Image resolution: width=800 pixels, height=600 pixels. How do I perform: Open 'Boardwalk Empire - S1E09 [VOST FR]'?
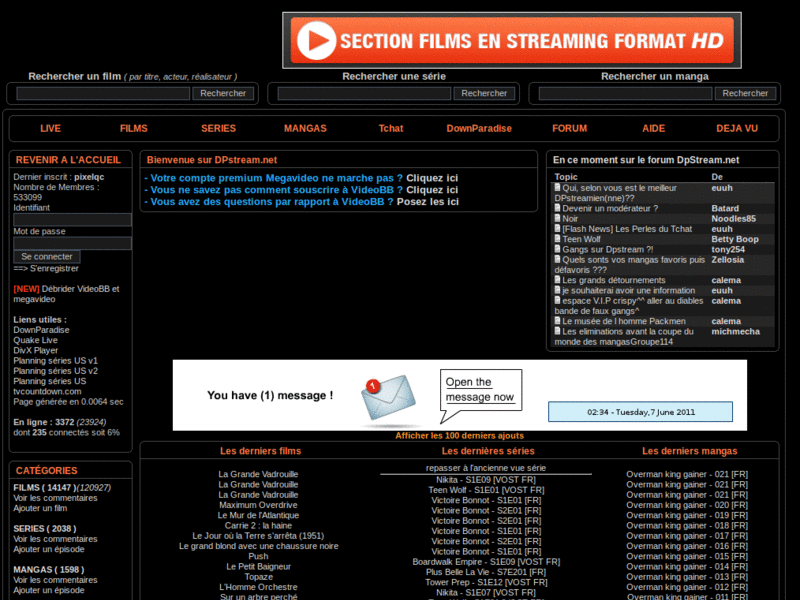click(486, 562)
